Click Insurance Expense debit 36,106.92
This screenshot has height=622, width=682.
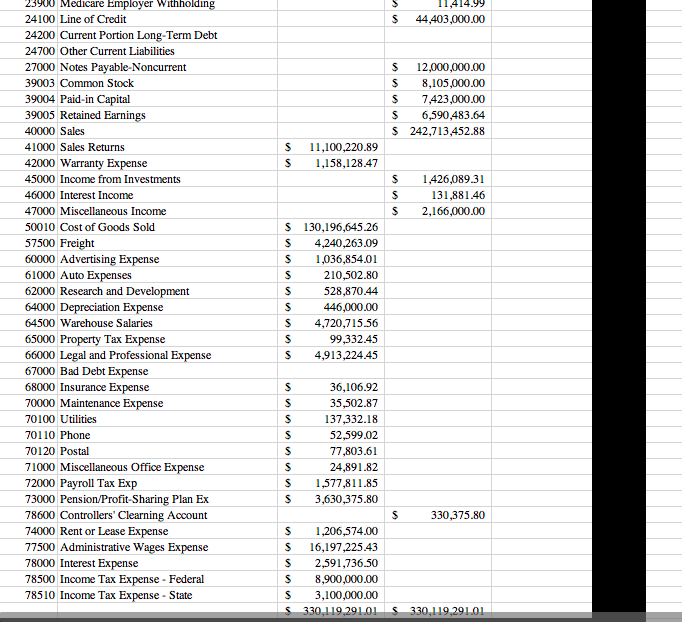tap(354, 388)
